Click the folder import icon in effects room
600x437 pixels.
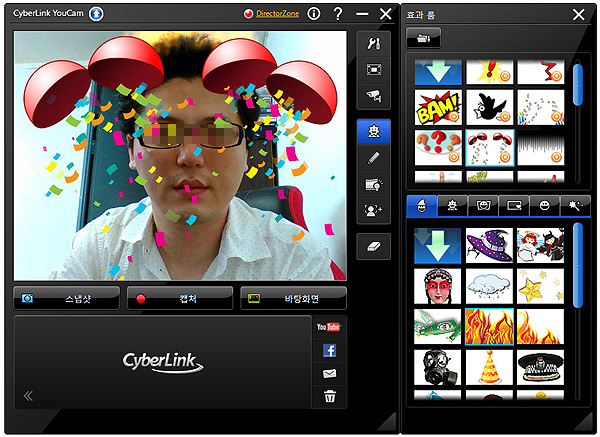point(423,38)
